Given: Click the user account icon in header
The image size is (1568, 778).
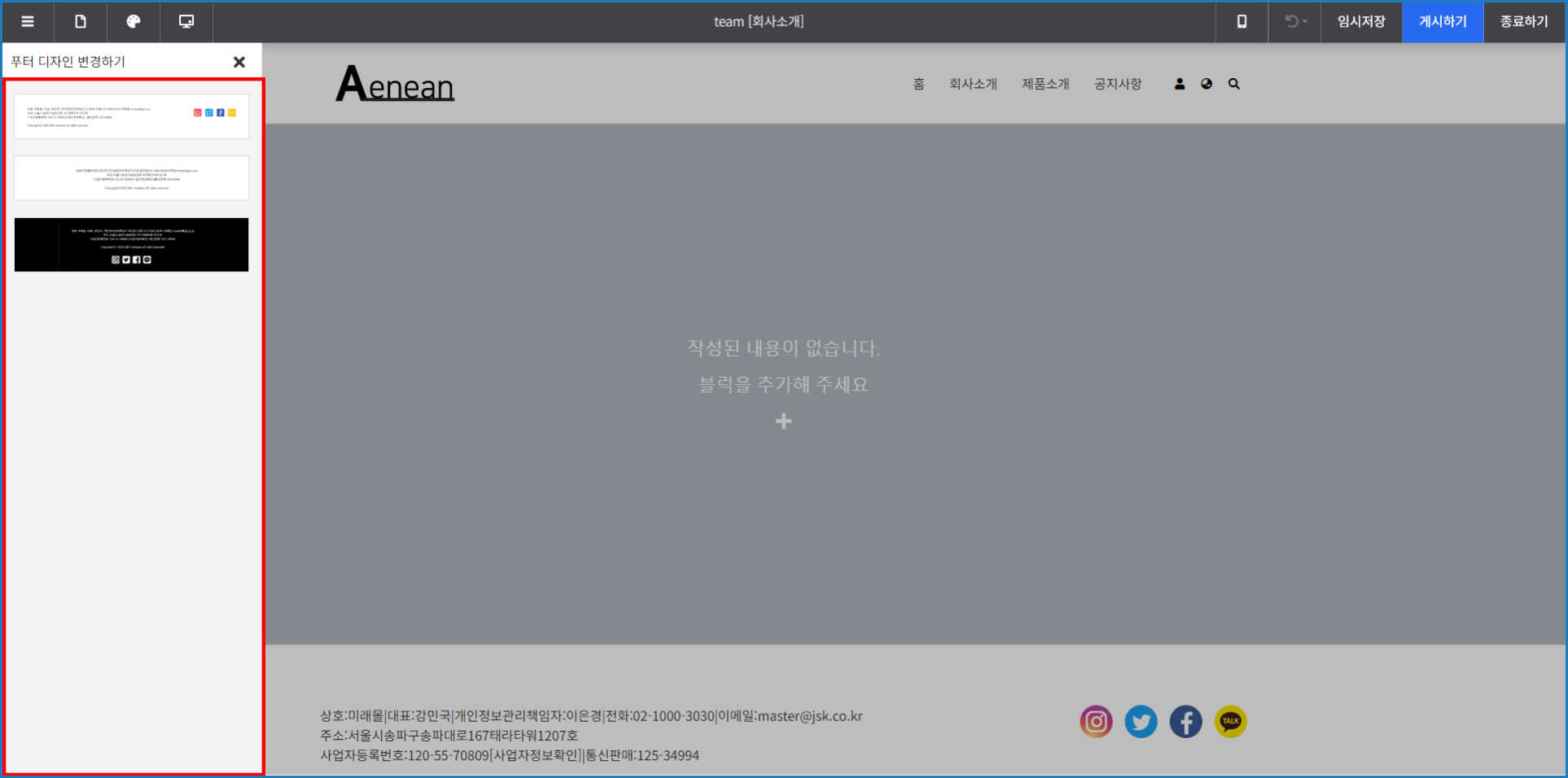Looking at the screenshot, I should pyautogui.click(x=1180, y=84).
